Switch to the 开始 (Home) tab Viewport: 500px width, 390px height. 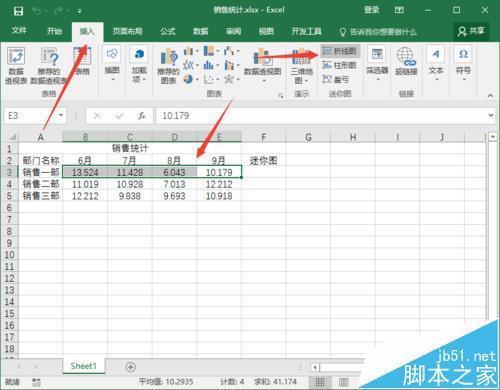(x=54, y=31)
